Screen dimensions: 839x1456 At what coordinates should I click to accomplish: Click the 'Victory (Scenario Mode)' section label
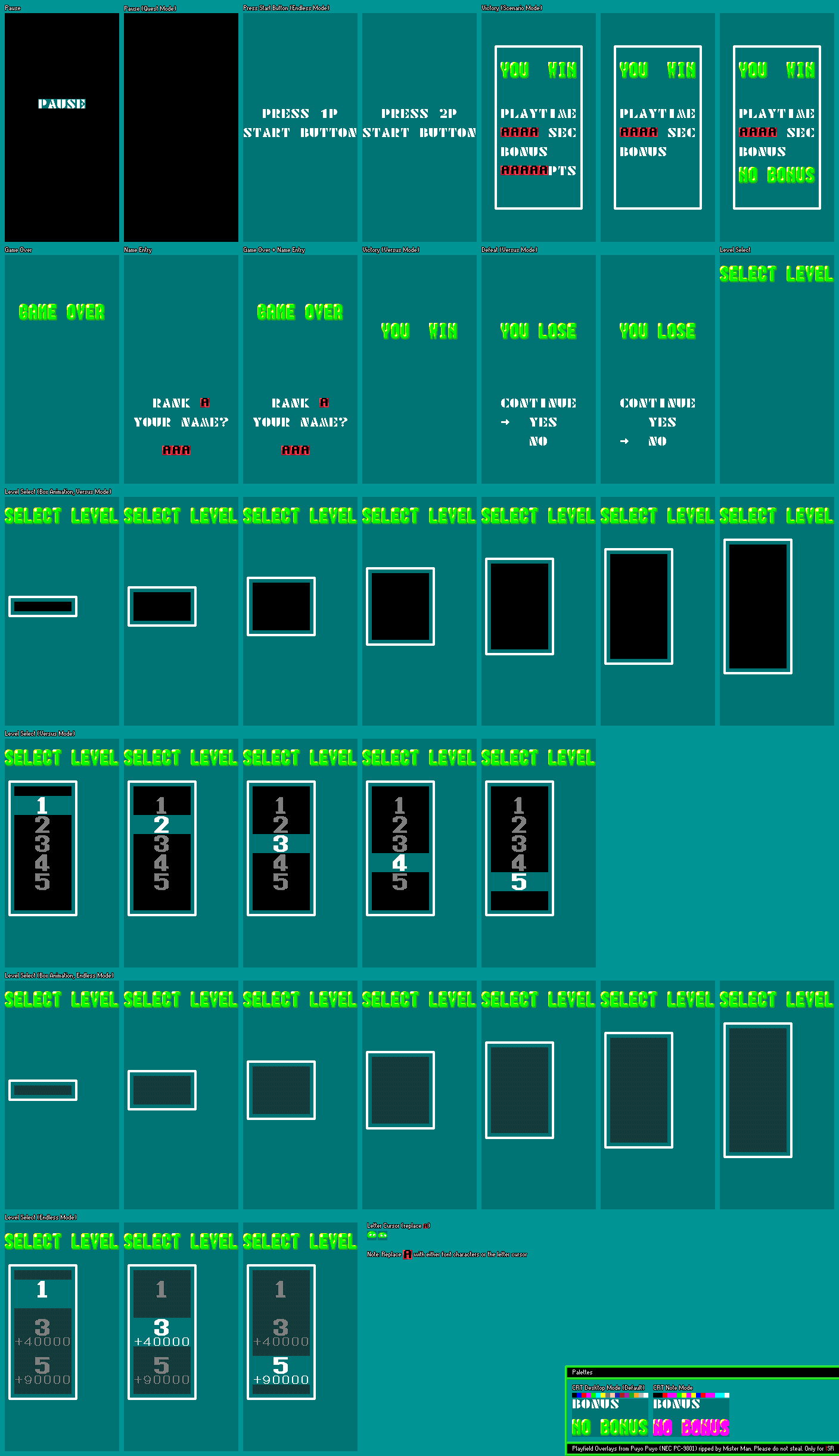click(x=512, y=8)
